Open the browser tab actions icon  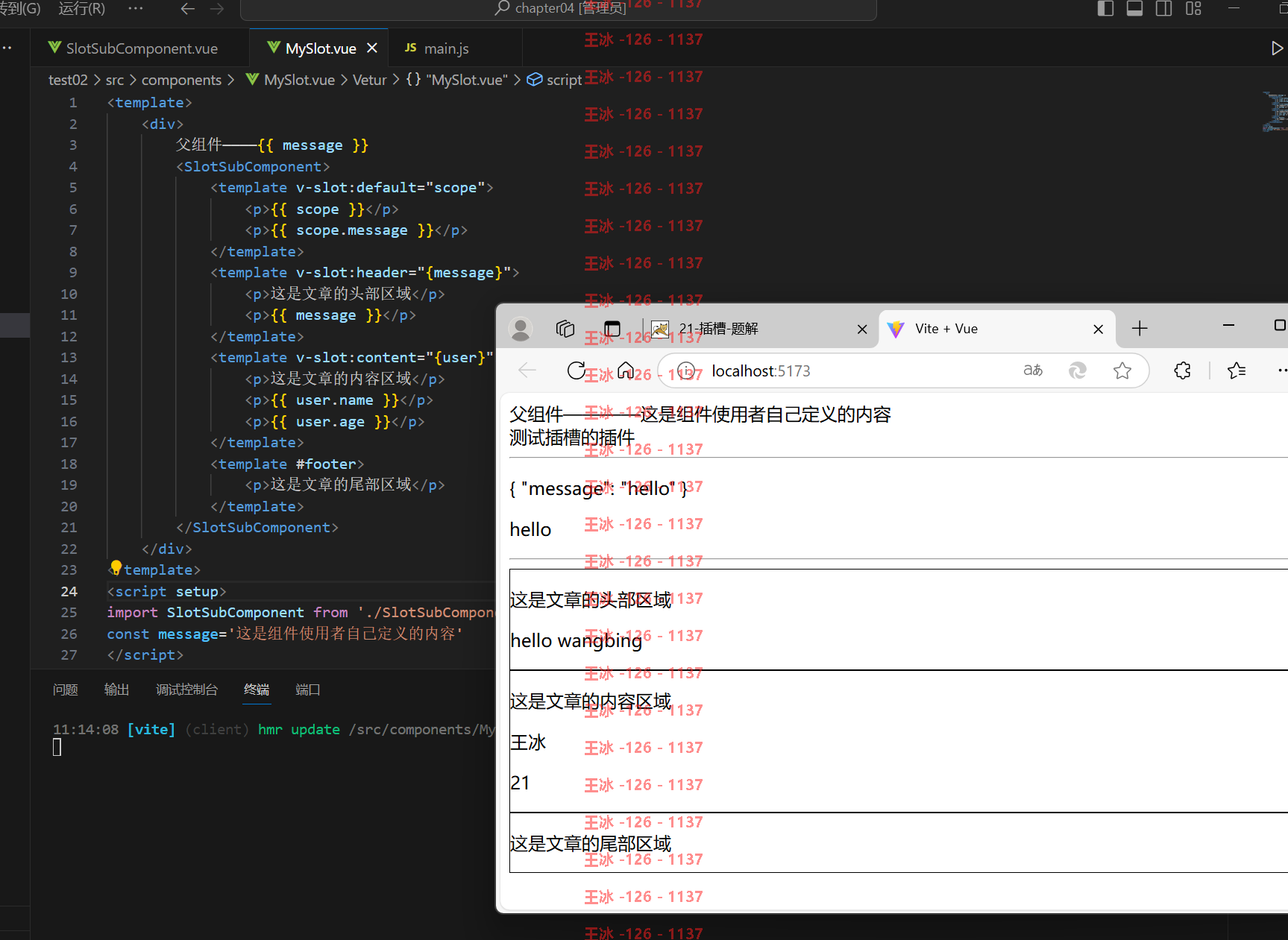click(612, 329)
